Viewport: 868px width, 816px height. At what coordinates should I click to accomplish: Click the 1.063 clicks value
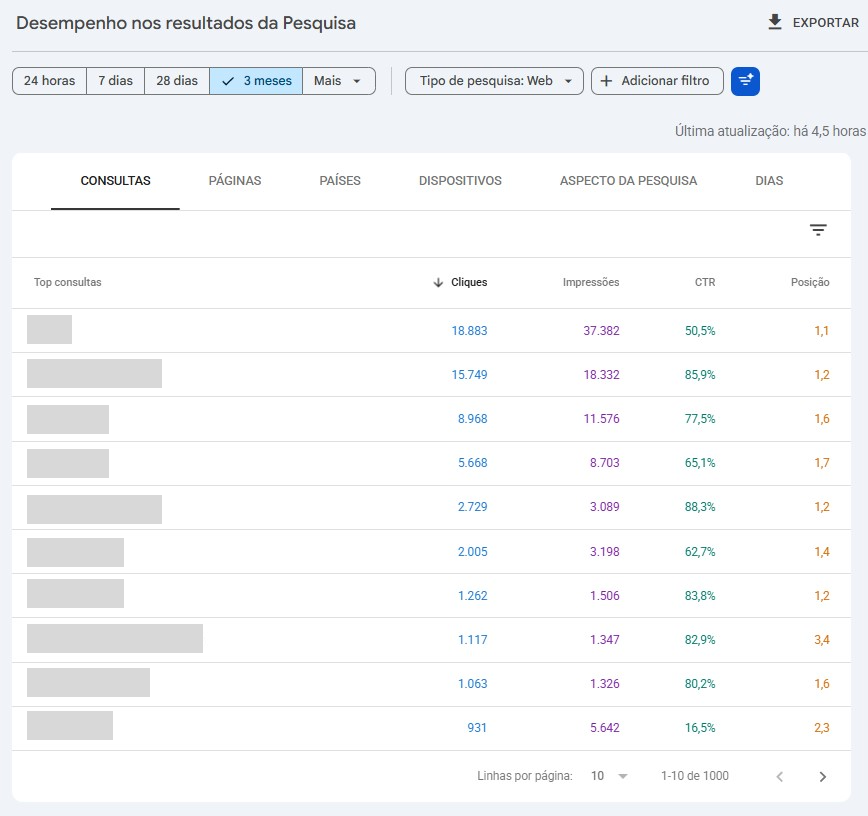pos(472,684)
